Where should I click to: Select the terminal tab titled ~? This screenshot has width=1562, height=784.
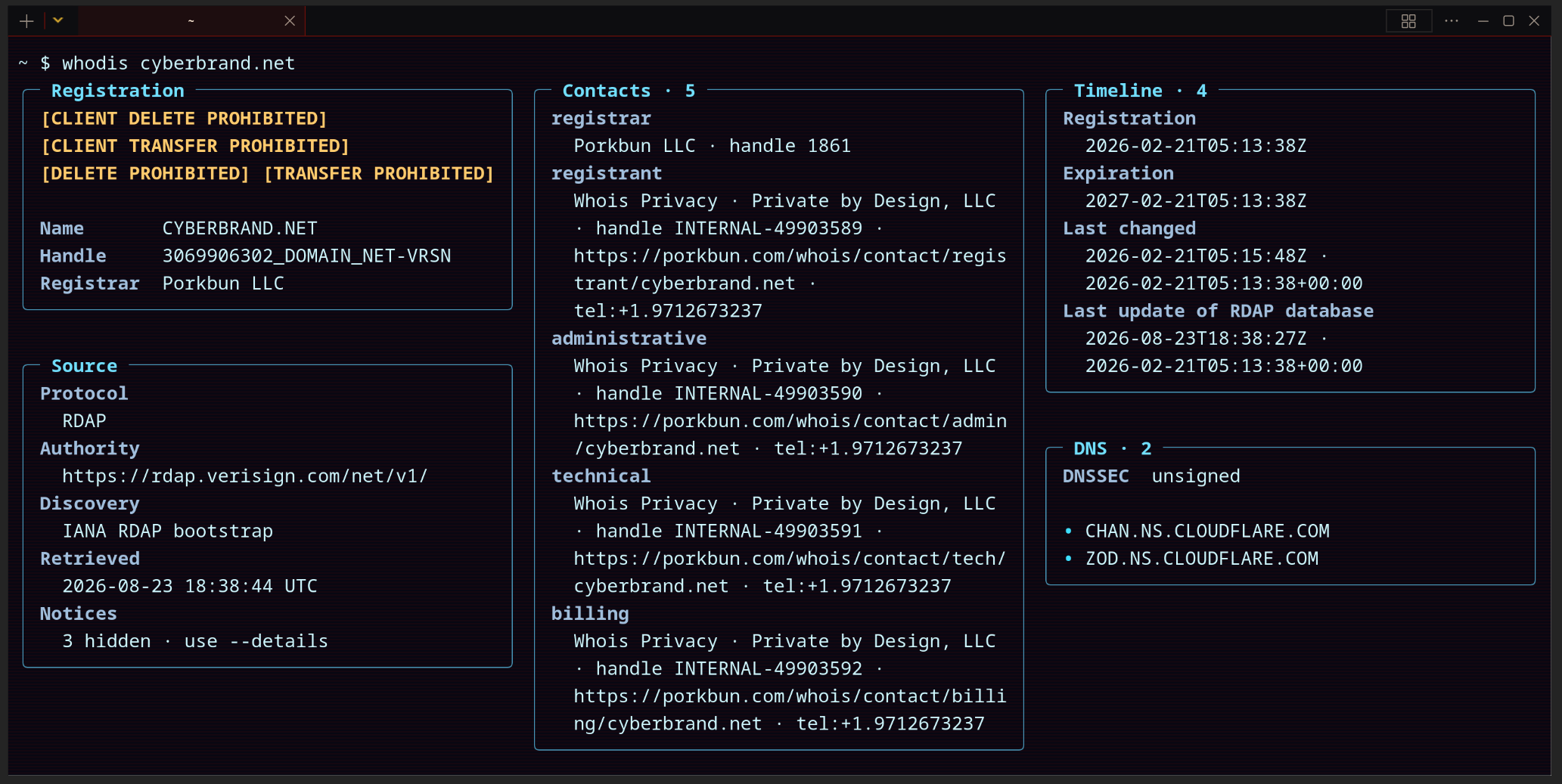[191, 21]
